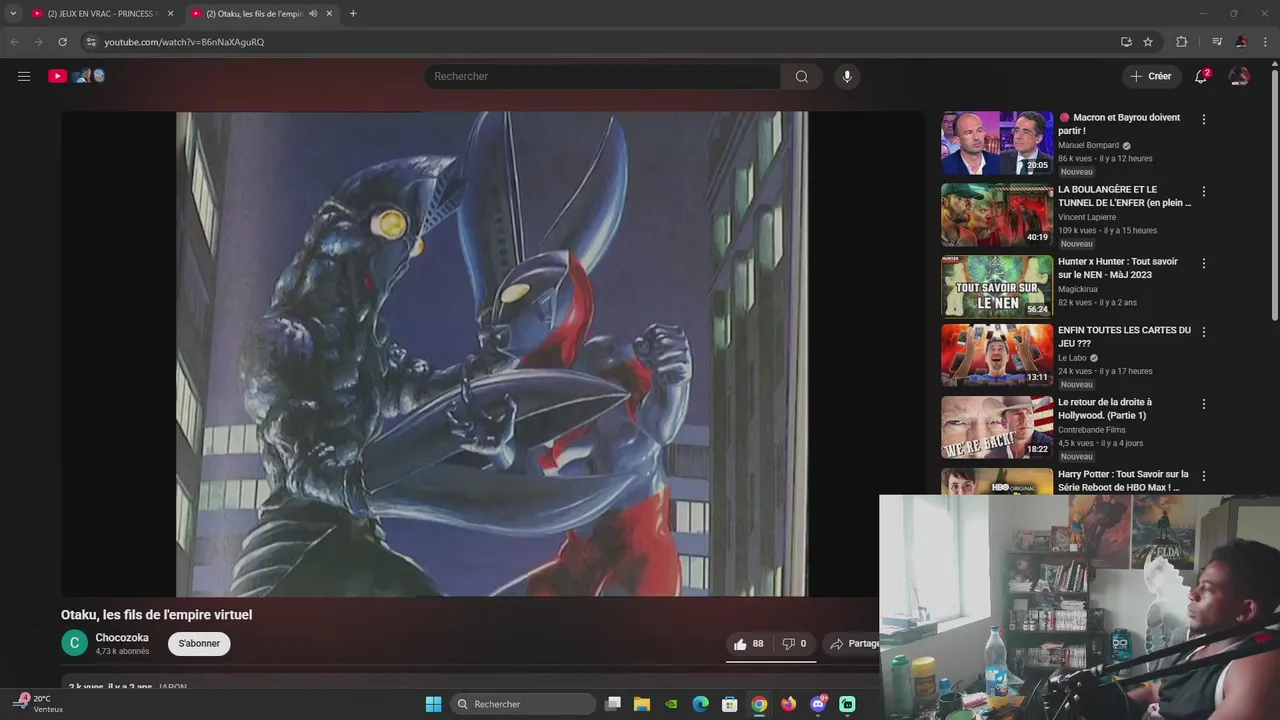Open Magickirua channel link
Viewport: 1280px width, 720px height.
(1080, 289)
